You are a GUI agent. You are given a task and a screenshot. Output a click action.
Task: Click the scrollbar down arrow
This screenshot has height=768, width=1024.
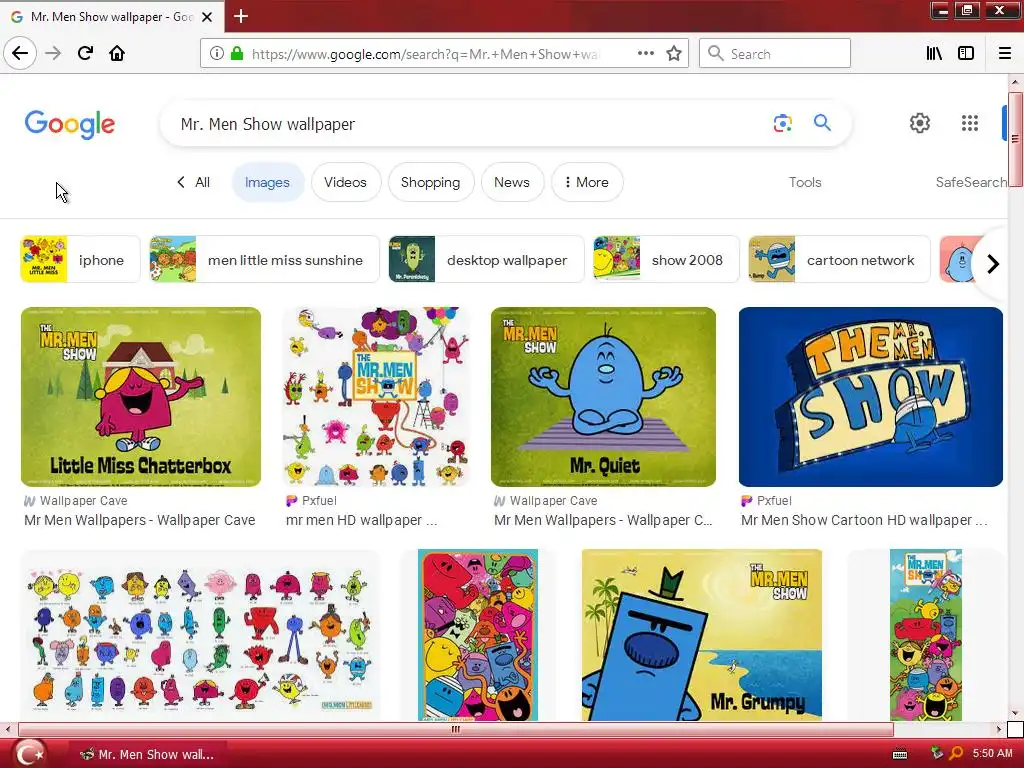pos(1015,714)
